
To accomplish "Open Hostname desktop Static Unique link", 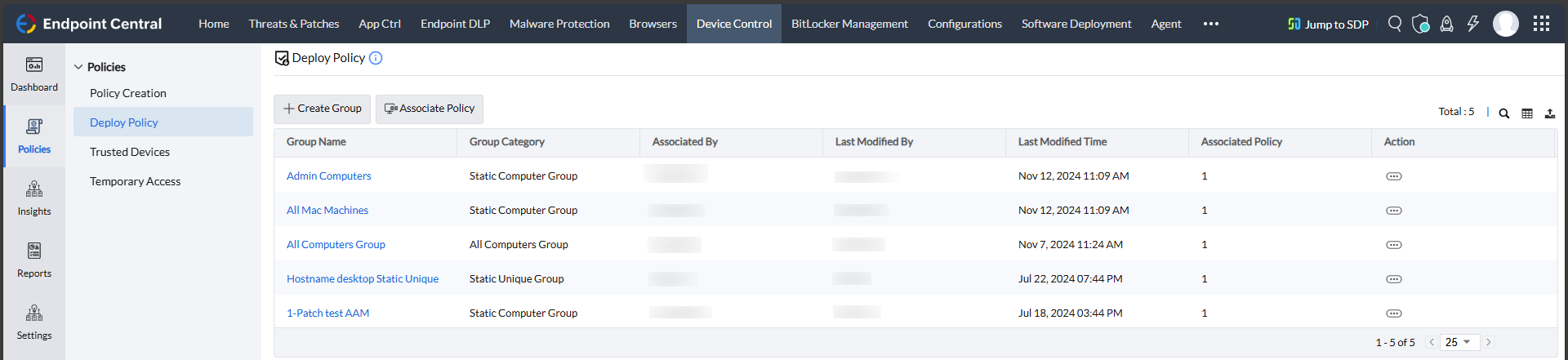I will point(363,279).
